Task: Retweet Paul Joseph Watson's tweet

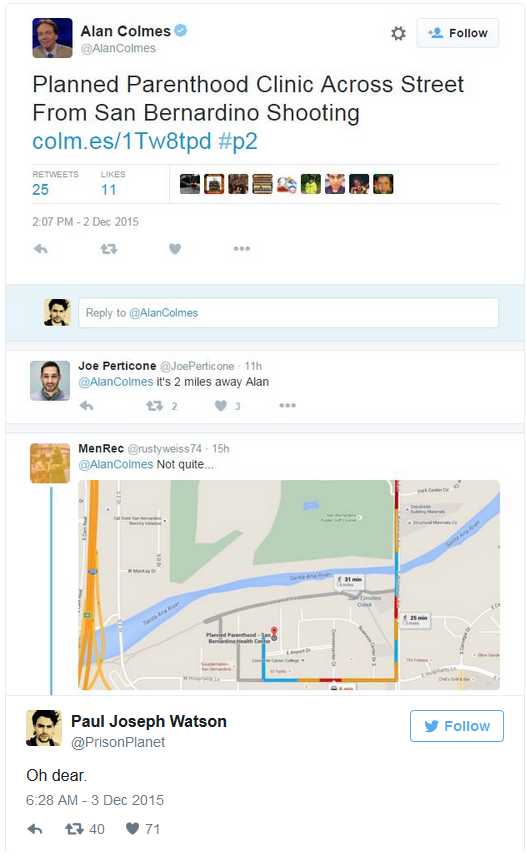Action: 74,829
